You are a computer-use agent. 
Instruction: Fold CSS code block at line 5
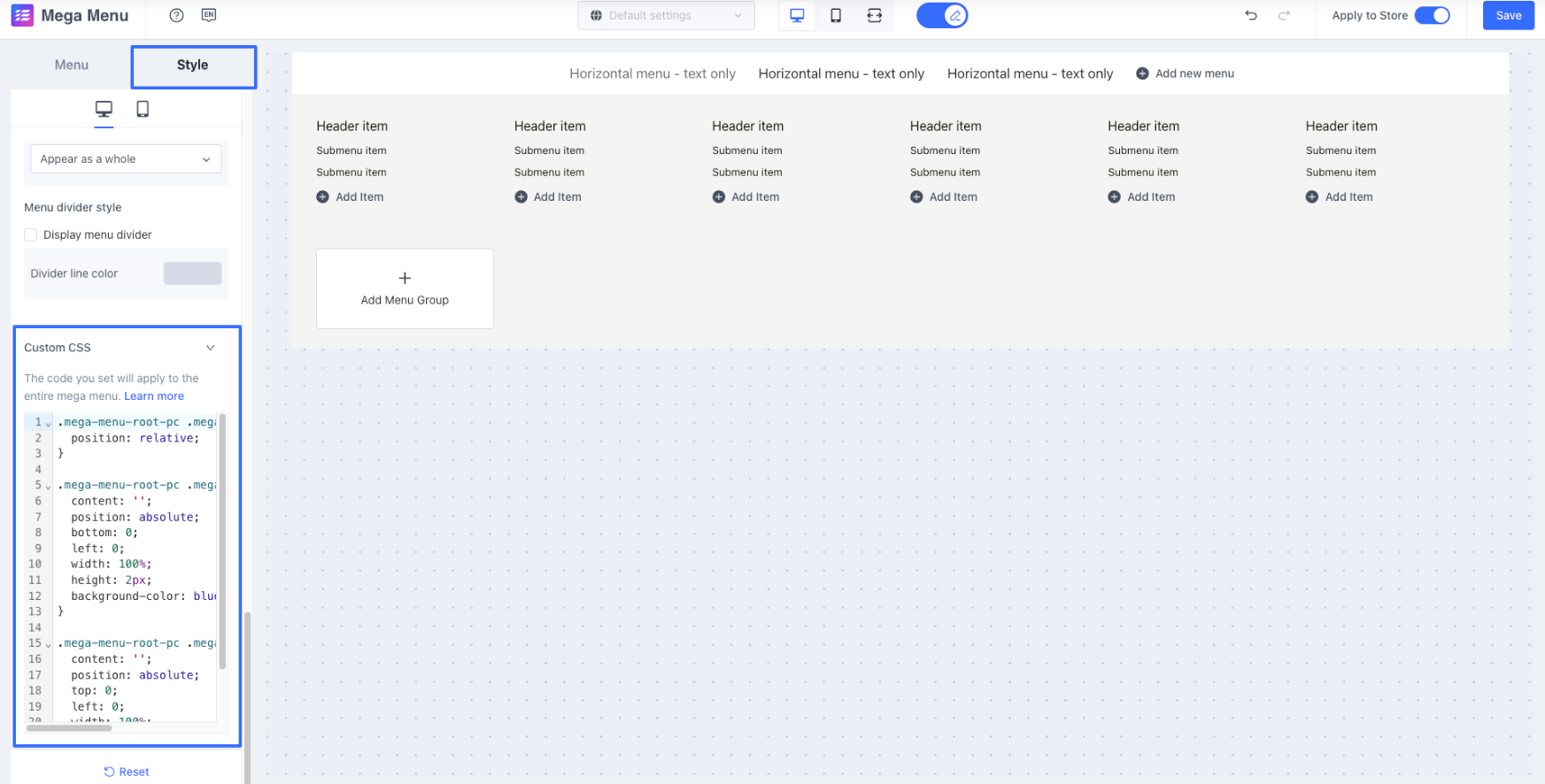pos(48,486)
